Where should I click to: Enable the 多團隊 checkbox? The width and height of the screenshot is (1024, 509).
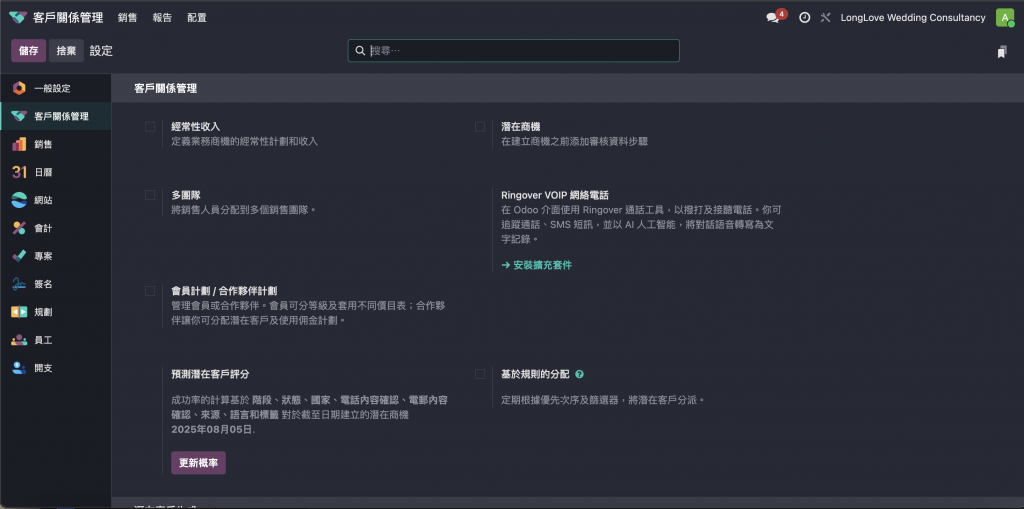coord(150,195)
